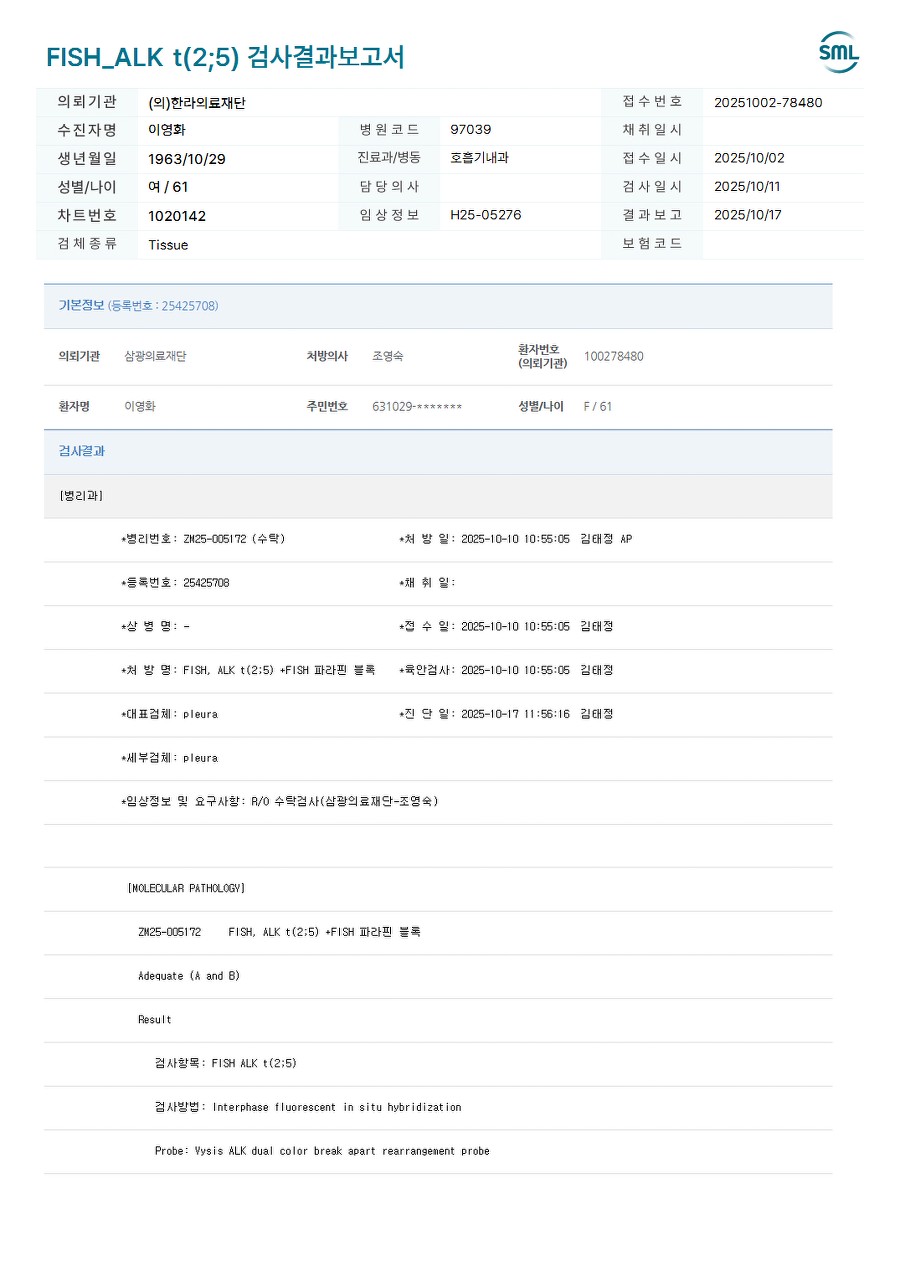900x1271 pixels.
Task: Select the 처방의사 name 조영숙
Action: click(388, 356)
